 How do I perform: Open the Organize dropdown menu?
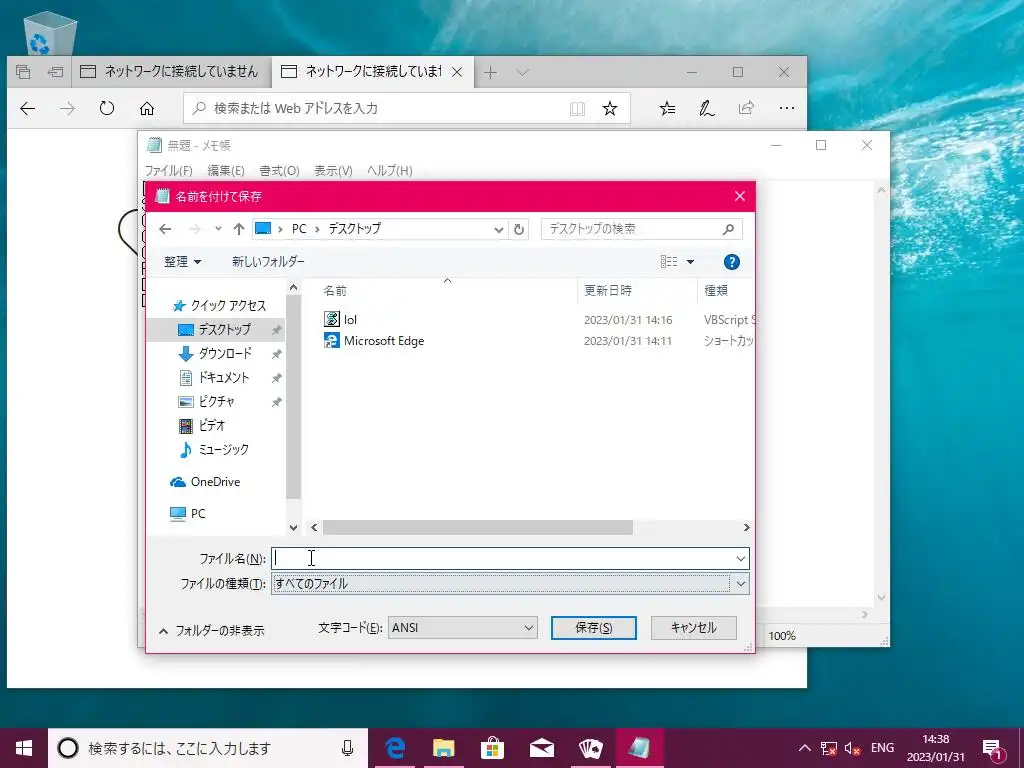point(182,262)
